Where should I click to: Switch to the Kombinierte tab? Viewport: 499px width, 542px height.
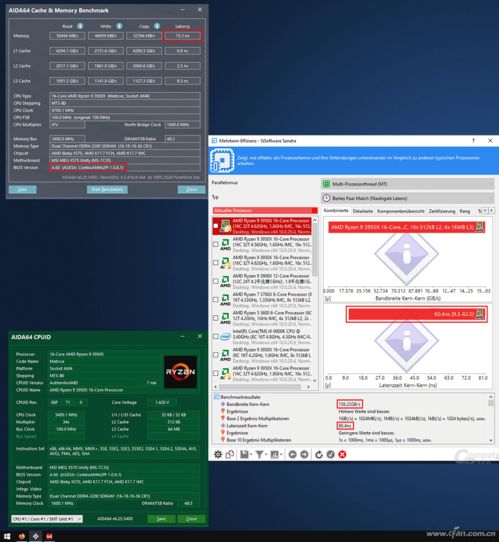pos(336,211)
